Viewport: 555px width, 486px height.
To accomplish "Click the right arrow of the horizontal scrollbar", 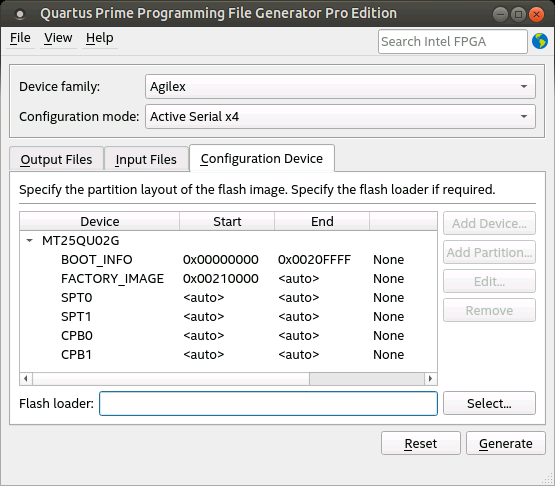I will 430,378.
